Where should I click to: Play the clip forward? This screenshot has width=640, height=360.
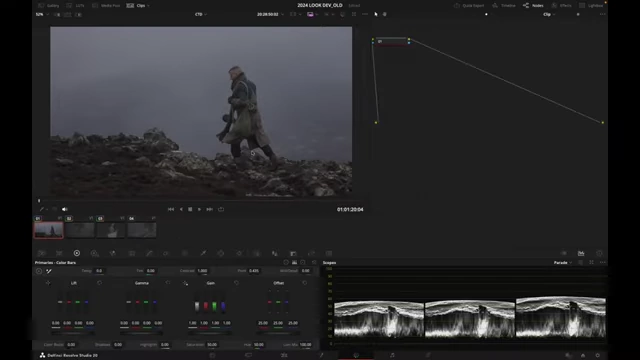click(x=199, y=209)
